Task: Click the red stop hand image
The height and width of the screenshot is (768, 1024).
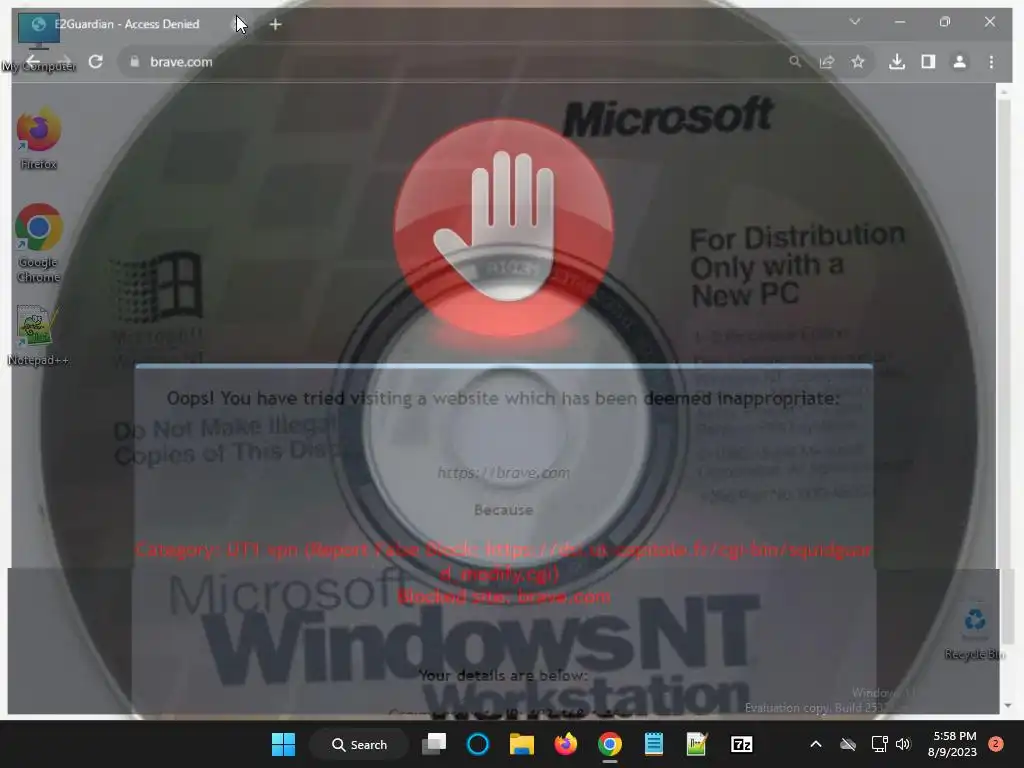Action: tap(504, 227)
